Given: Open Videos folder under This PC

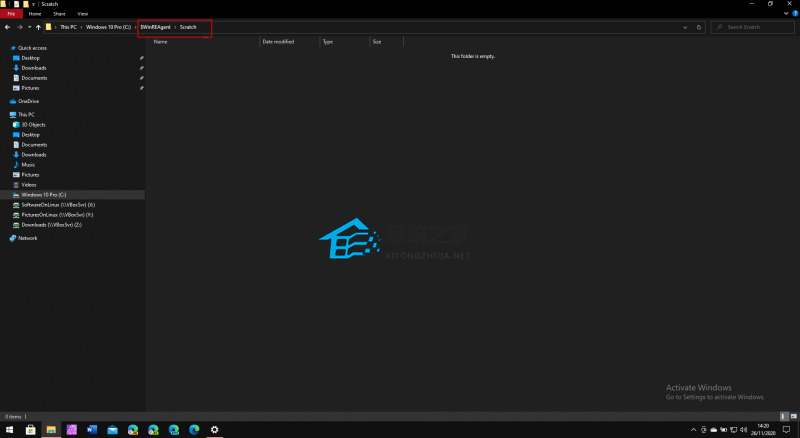Looking at the screenshot, I should (x=29, y=185).
